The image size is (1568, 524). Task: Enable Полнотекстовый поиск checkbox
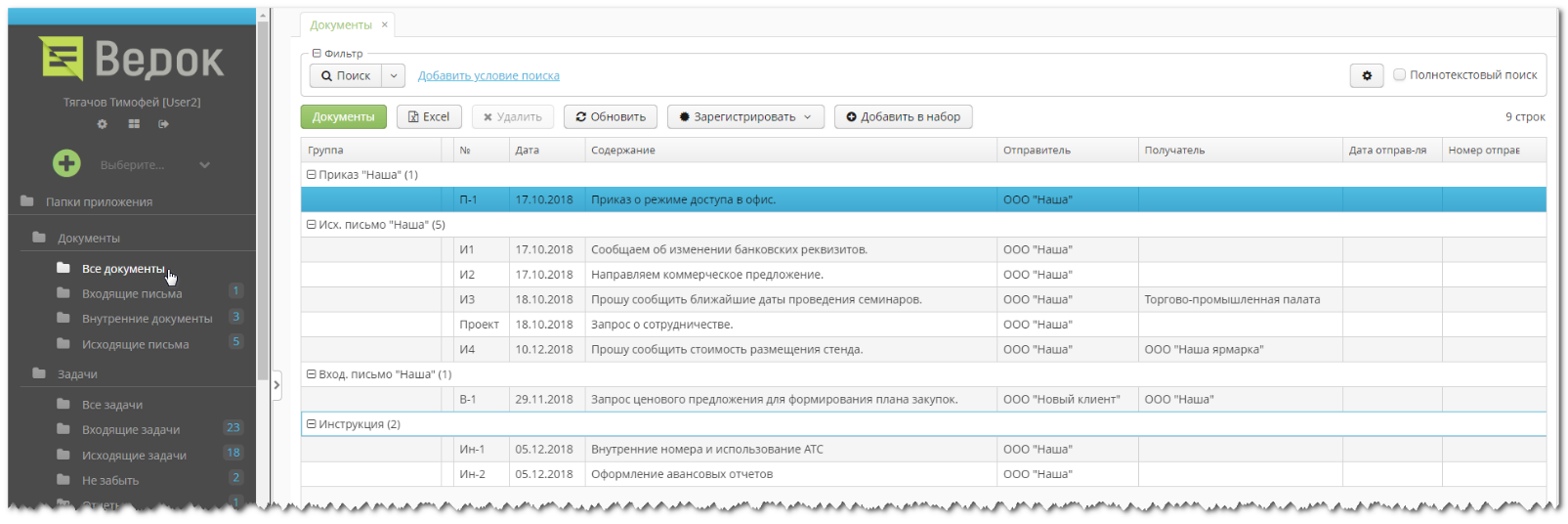[x=1399, y=75]
